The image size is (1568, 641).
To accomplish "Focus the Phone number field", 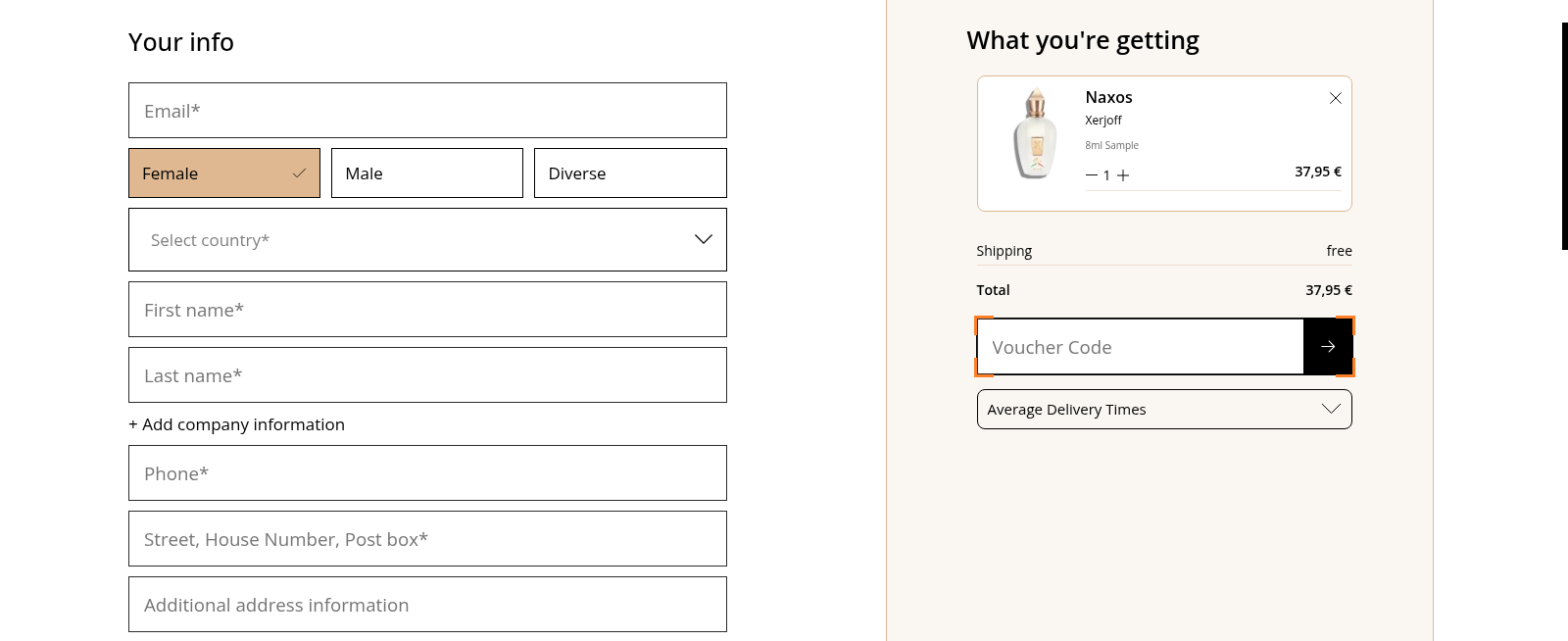I will [427, 473].
